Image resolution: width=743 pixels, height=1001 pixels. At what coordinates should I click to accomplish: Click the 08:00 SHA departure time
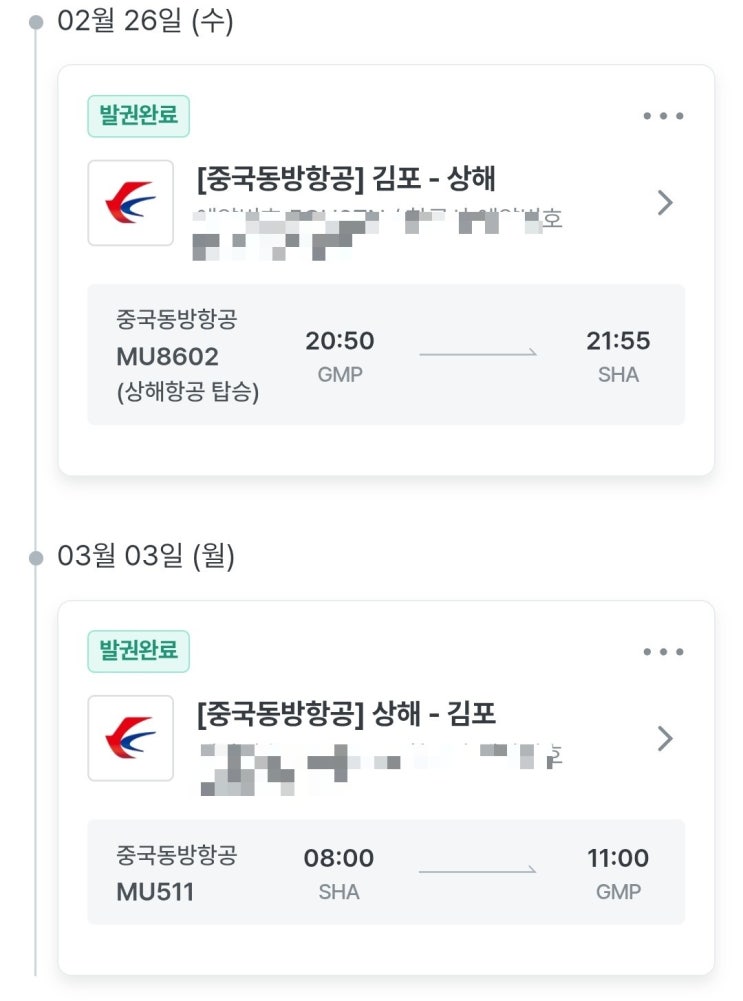pyautogui.click(x=339, y=859)
